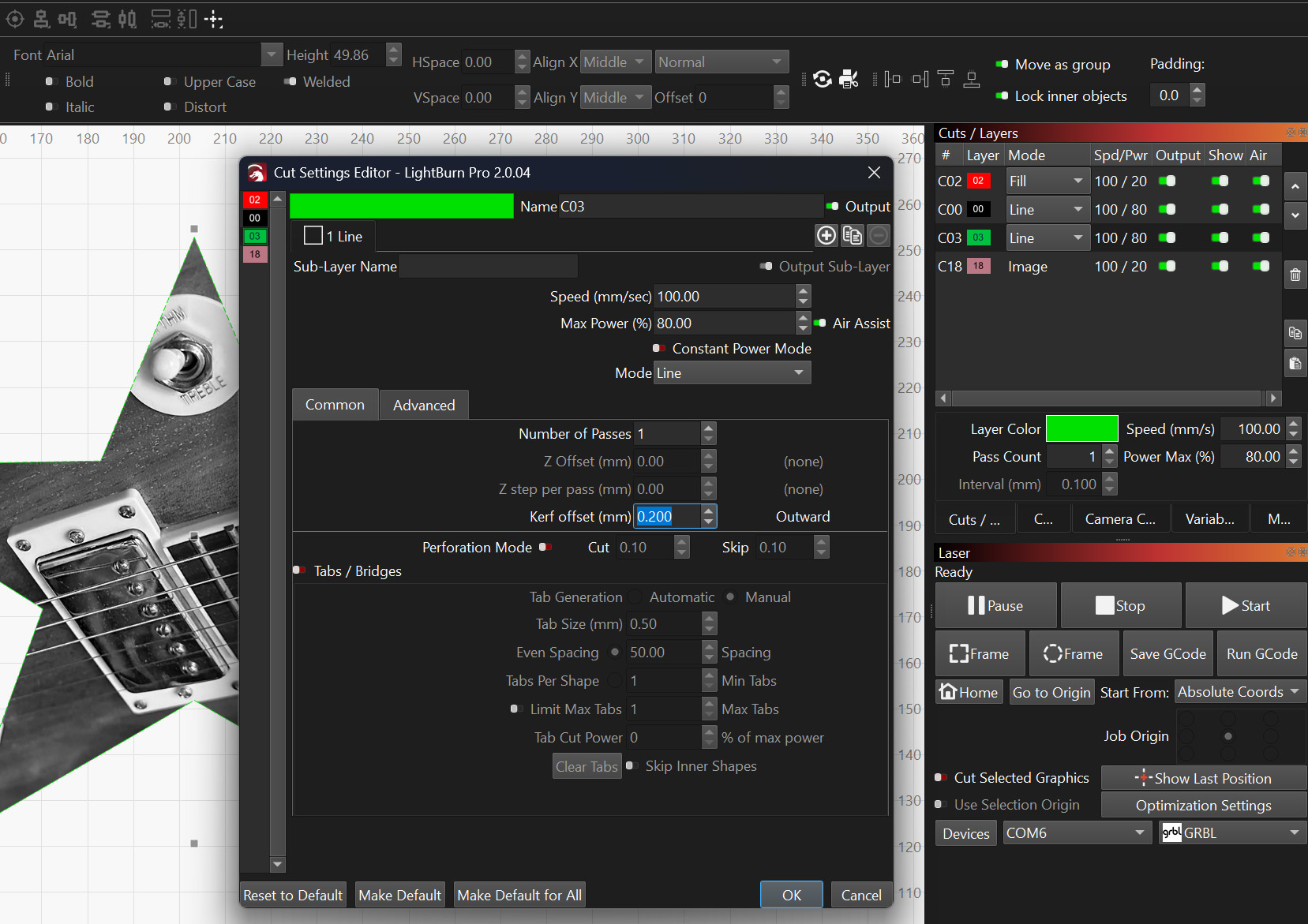The height and width of the screenshot is (924, 1308).
Task: Switch to the Advanced tab
Action: [424, 404]
